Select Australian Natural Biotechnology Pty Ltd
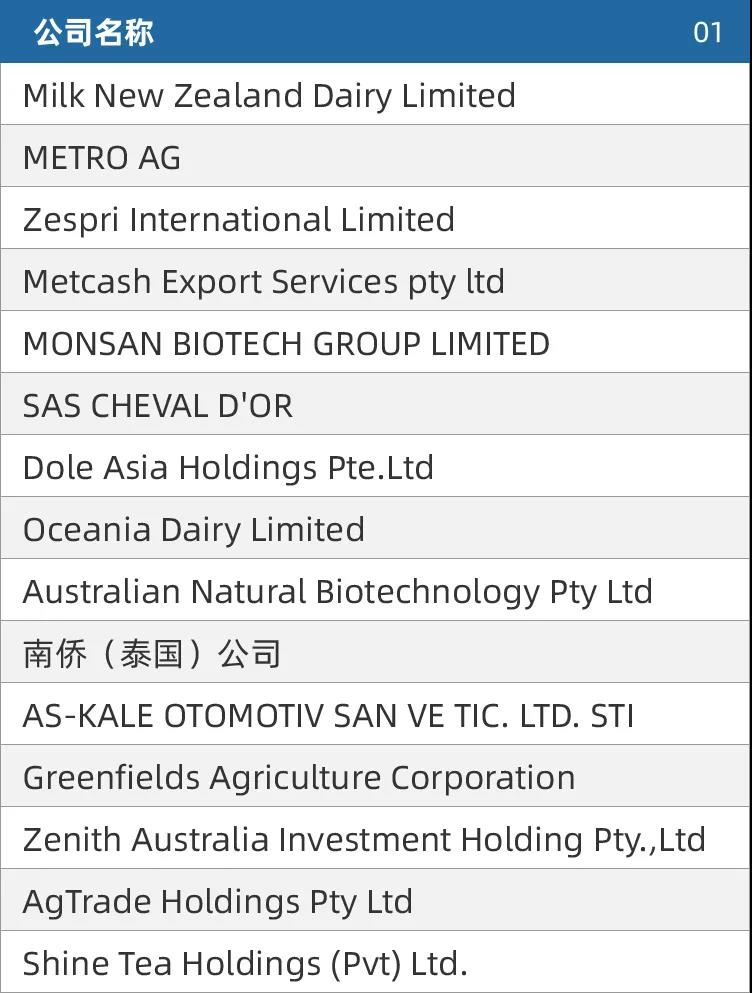Image resolution: width=752 pixels, height=993 pixels. (376, 590)
